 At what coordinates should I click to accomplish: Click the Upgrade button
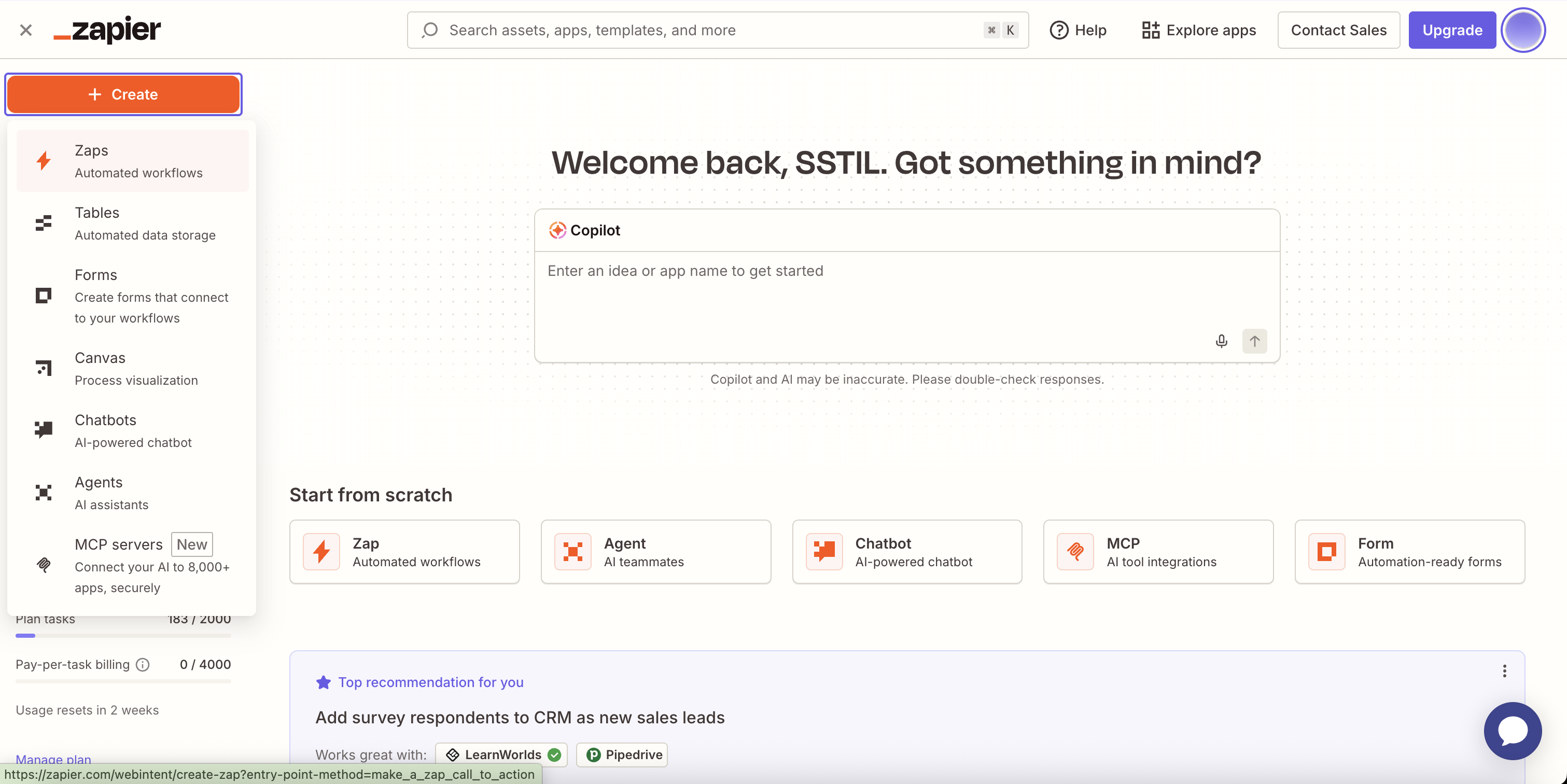click(1451, 30)
